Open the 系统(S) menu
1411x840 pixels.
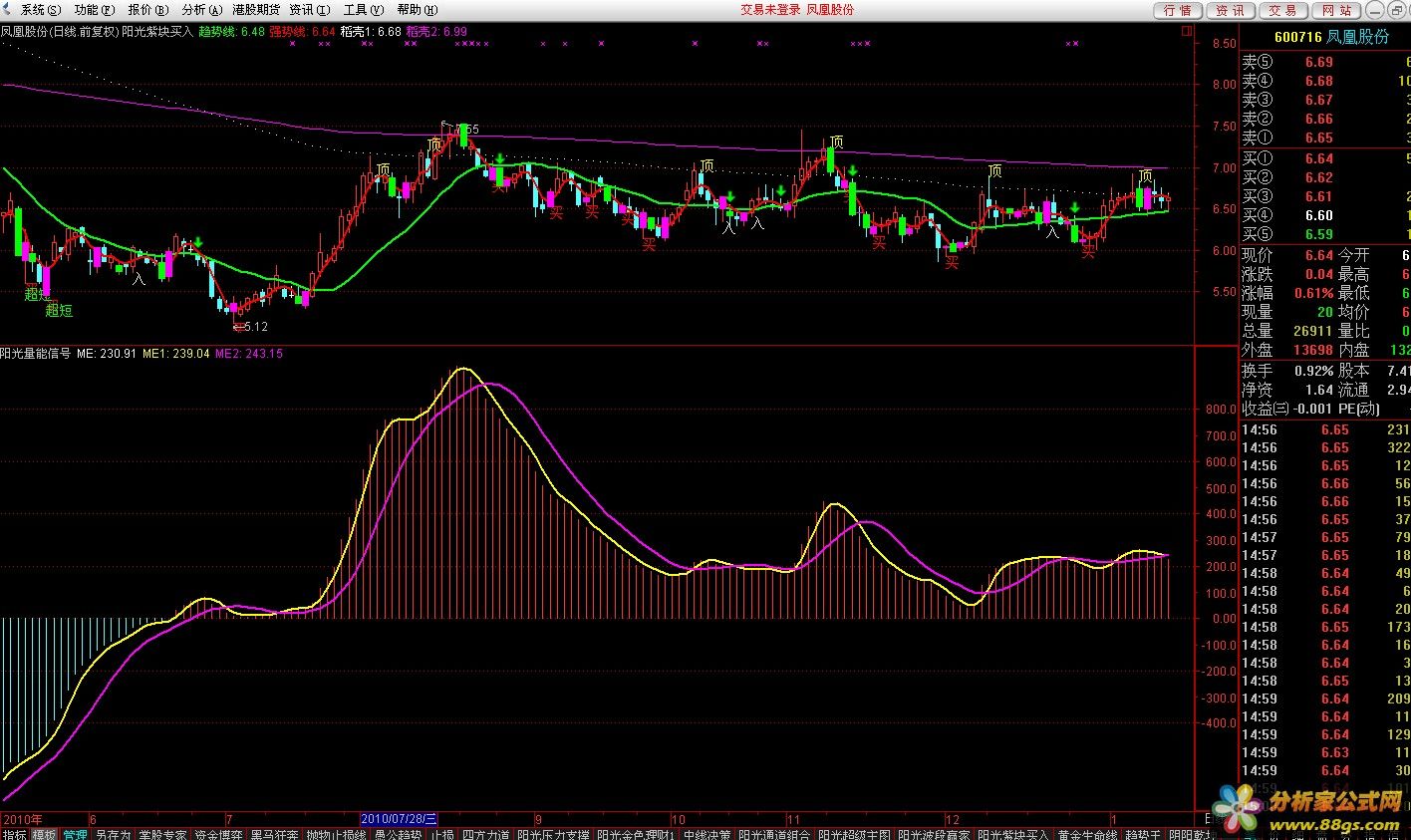click(40, 10)
